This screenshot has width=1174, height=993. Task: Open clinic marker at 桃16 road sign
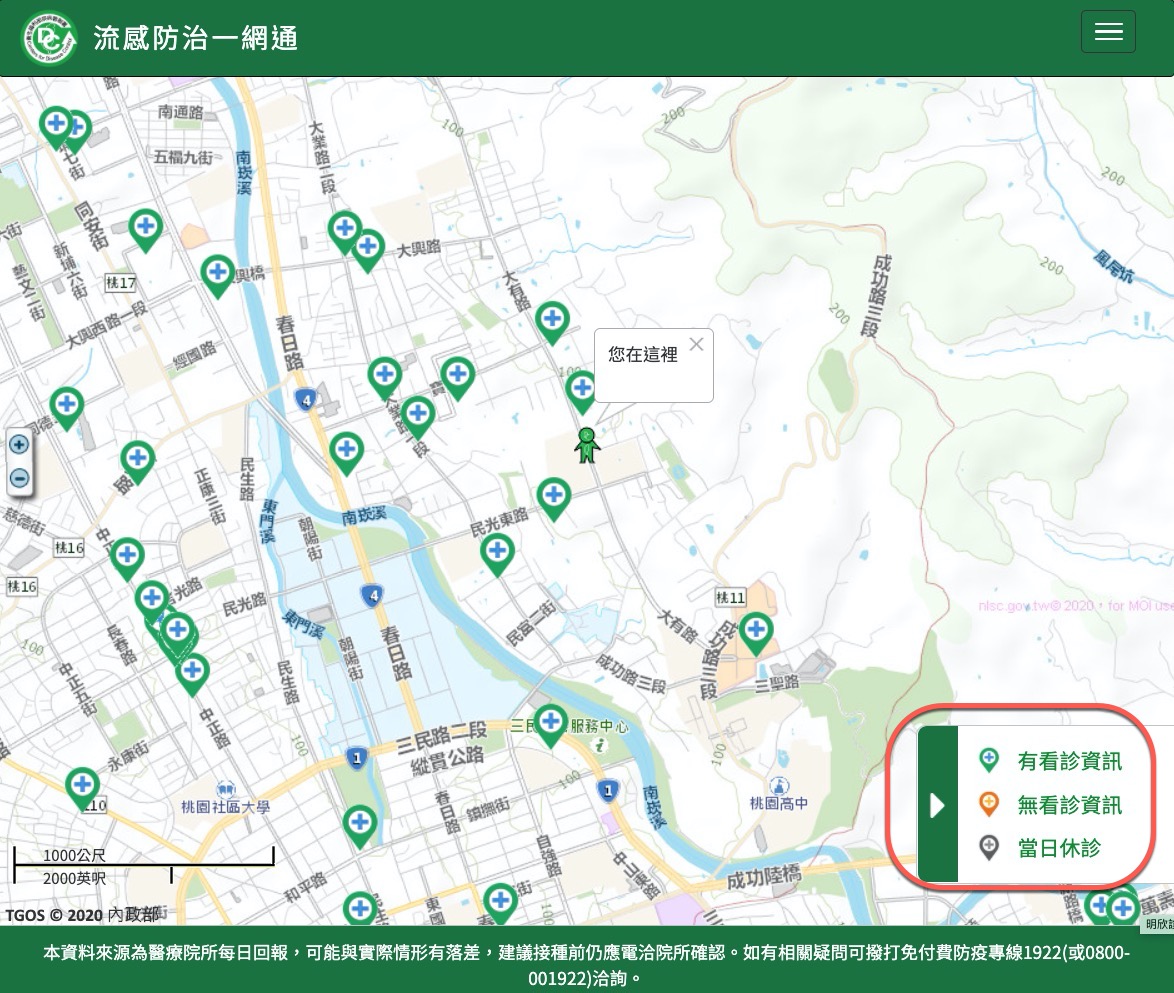point(127,559)
